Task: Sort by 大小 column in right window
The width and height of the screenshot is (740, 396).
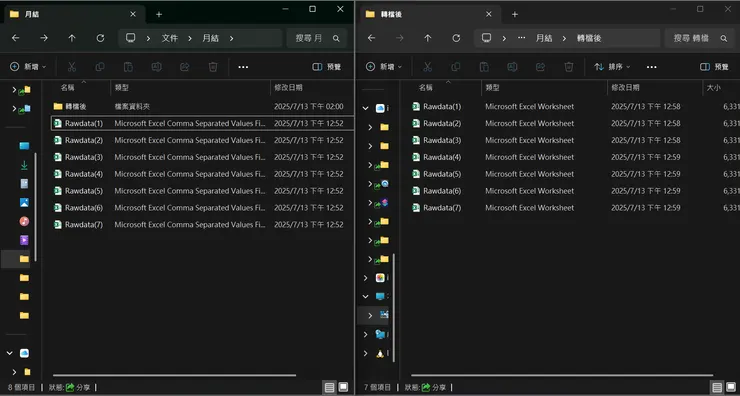Action: tap(713, 88)
